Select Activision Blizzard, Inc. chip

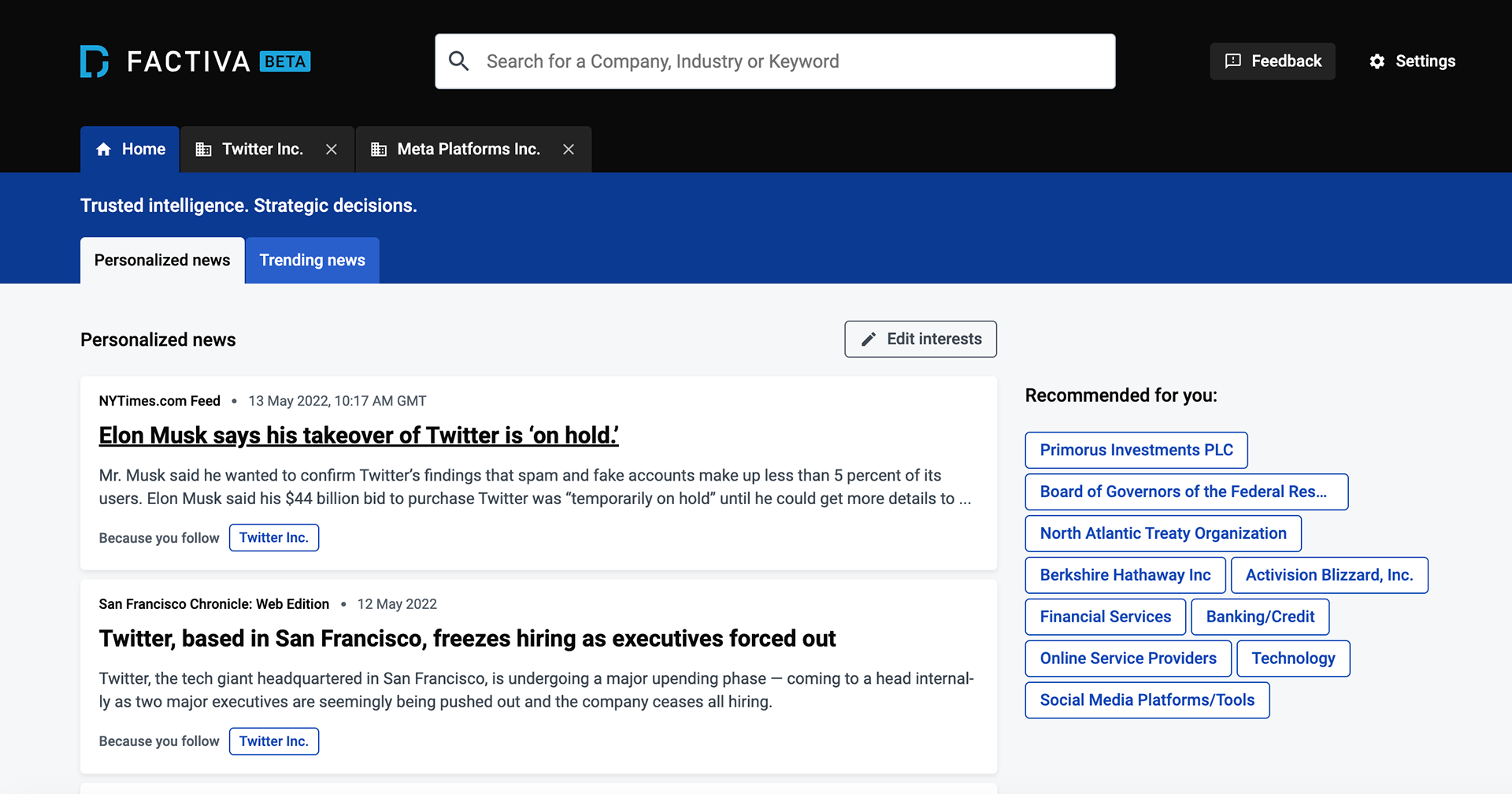coord(1329,575)
